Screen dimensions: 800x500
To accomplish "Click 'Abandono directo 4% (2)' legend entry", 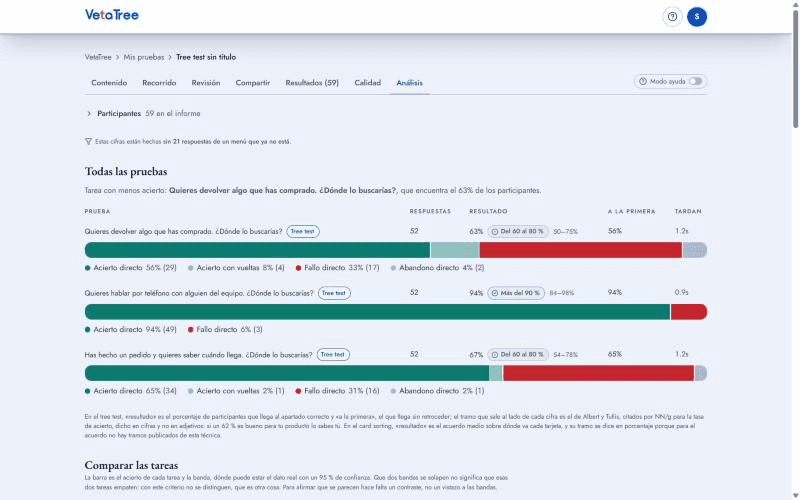I will 437,268.
